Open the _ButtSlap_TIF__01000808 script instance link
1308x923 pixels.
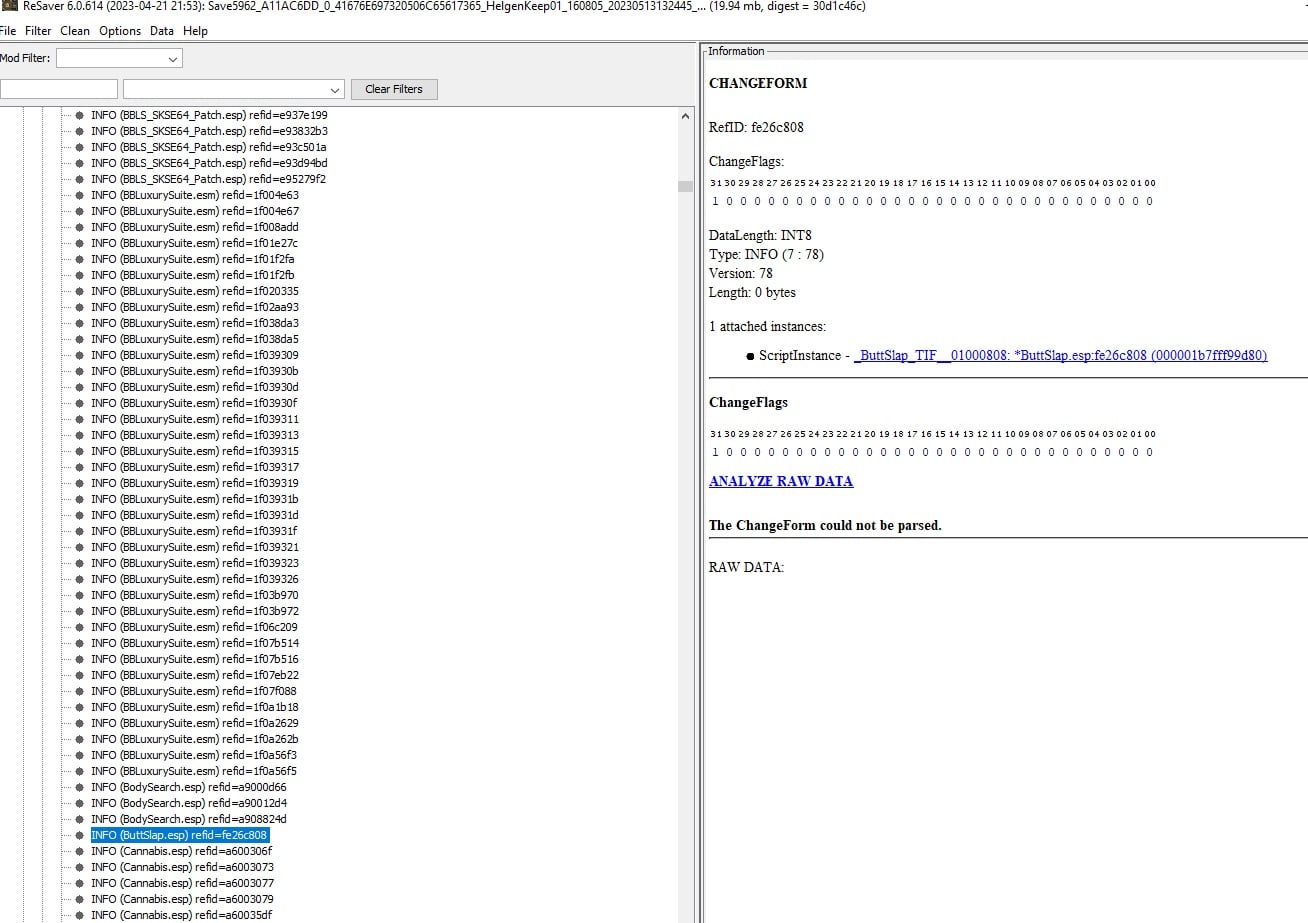pyautogui.click(x=1061, y=355)
